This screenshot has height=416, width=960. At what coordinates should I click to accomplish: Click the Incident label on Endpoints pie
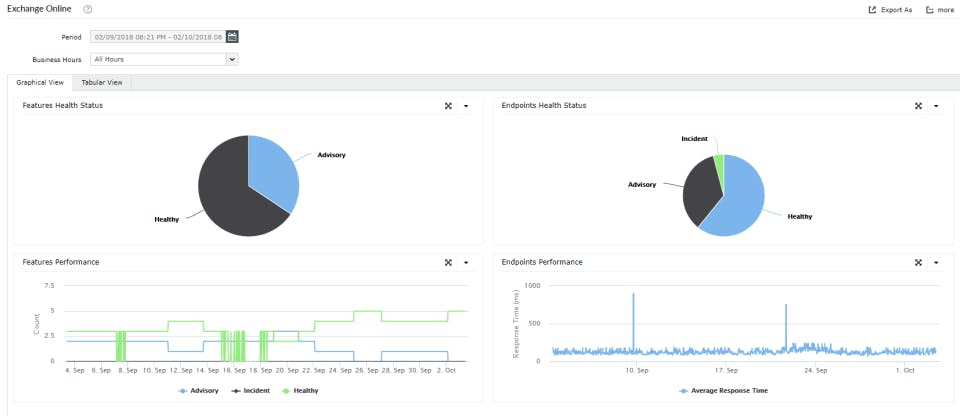pyautogui.click(x=694, y=139)
